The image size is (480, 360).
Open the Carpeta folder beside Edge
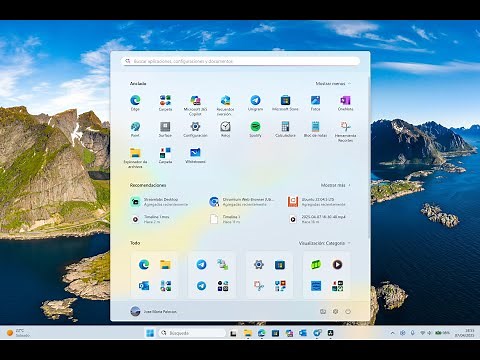tap(165, 103)
